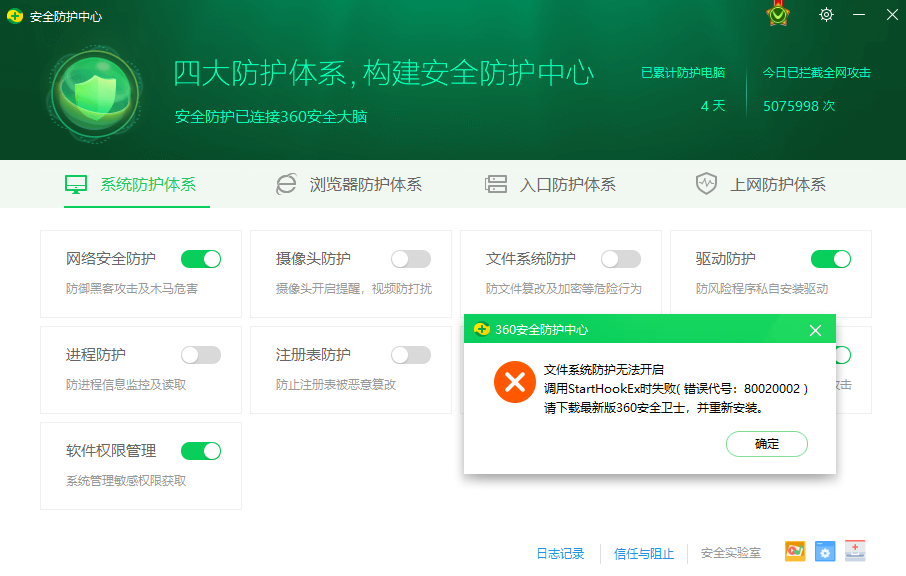Image resolution: width=906 pixels, height=576 pixels.
Task: Click the 文件系统防护 card title
Action: point(530,259)
